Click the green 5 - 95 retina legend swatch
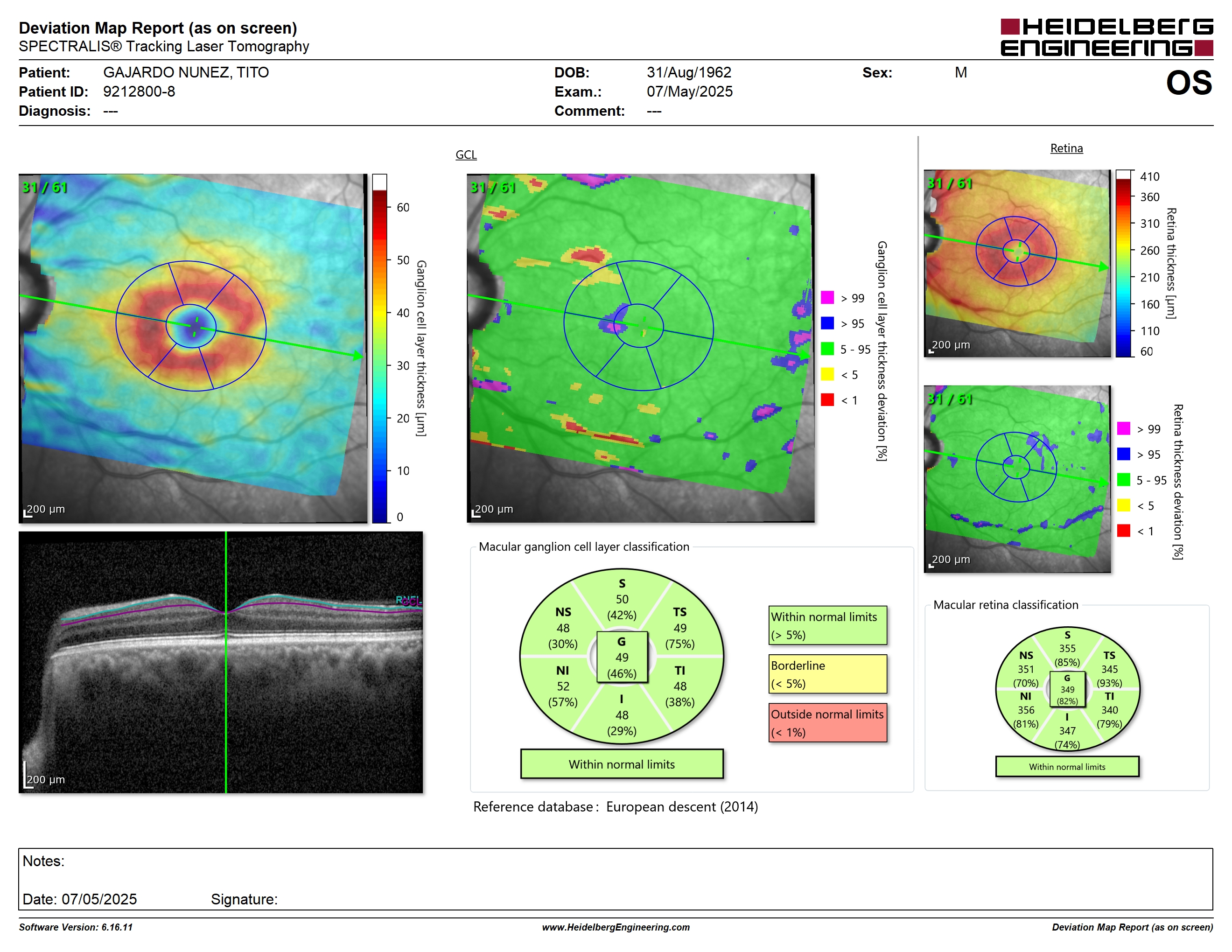Screen dimensions: 1232x952 [1123, 479]
